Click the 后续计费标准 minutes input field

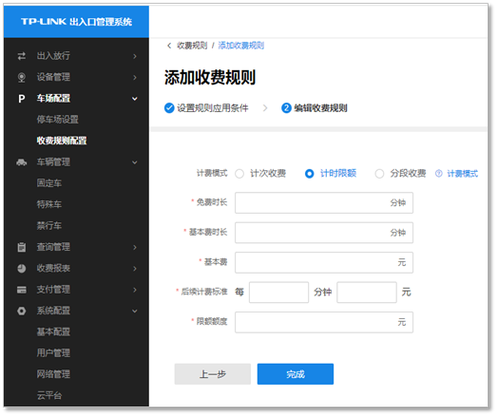279,292
